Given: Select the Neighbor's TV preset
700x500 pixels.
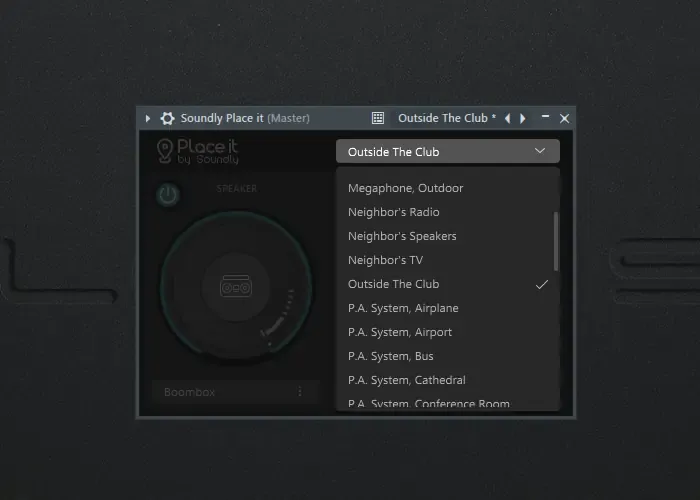Looking at the screenshot, I should point(448,260).
